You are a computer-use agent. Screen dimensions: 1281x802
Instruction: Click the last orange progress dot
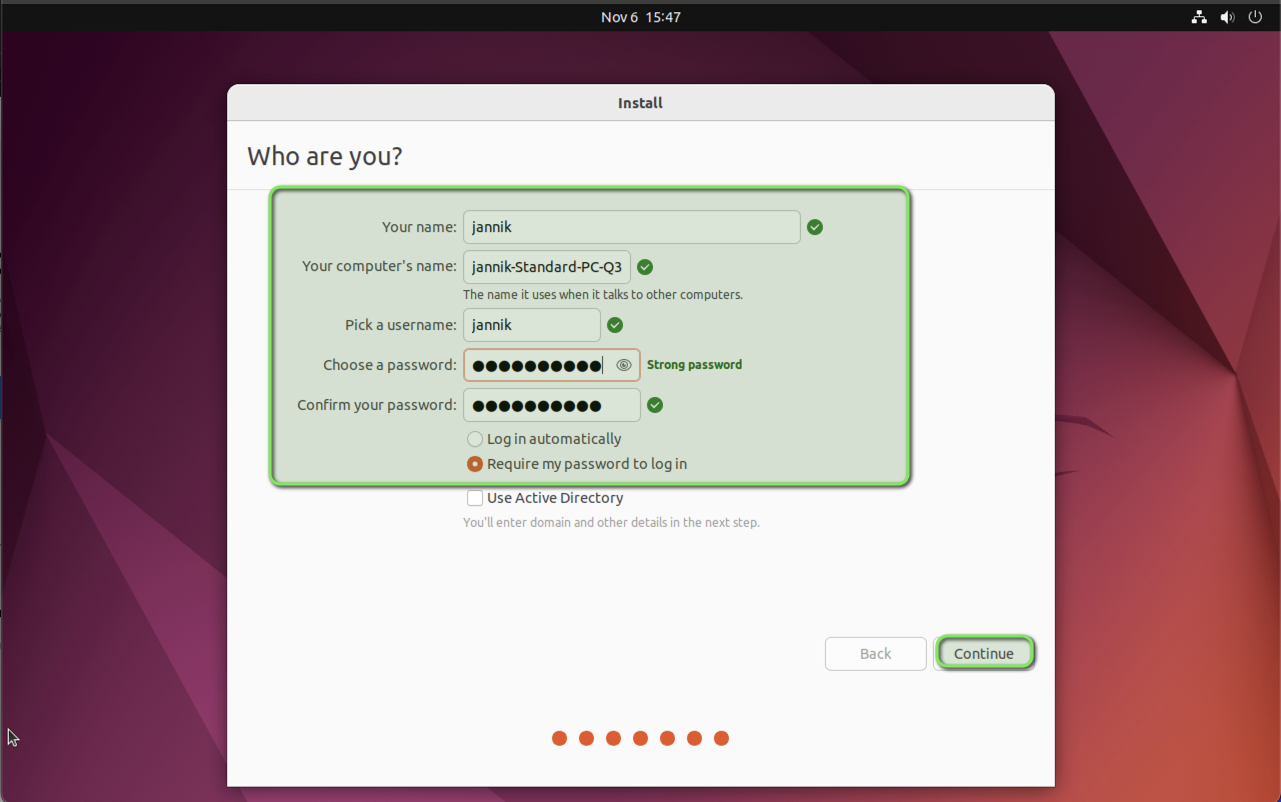pos(721,738)
